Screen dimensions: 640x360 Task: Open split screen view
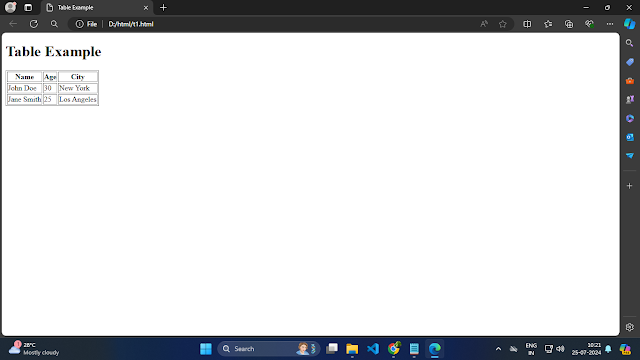point(527,24)
